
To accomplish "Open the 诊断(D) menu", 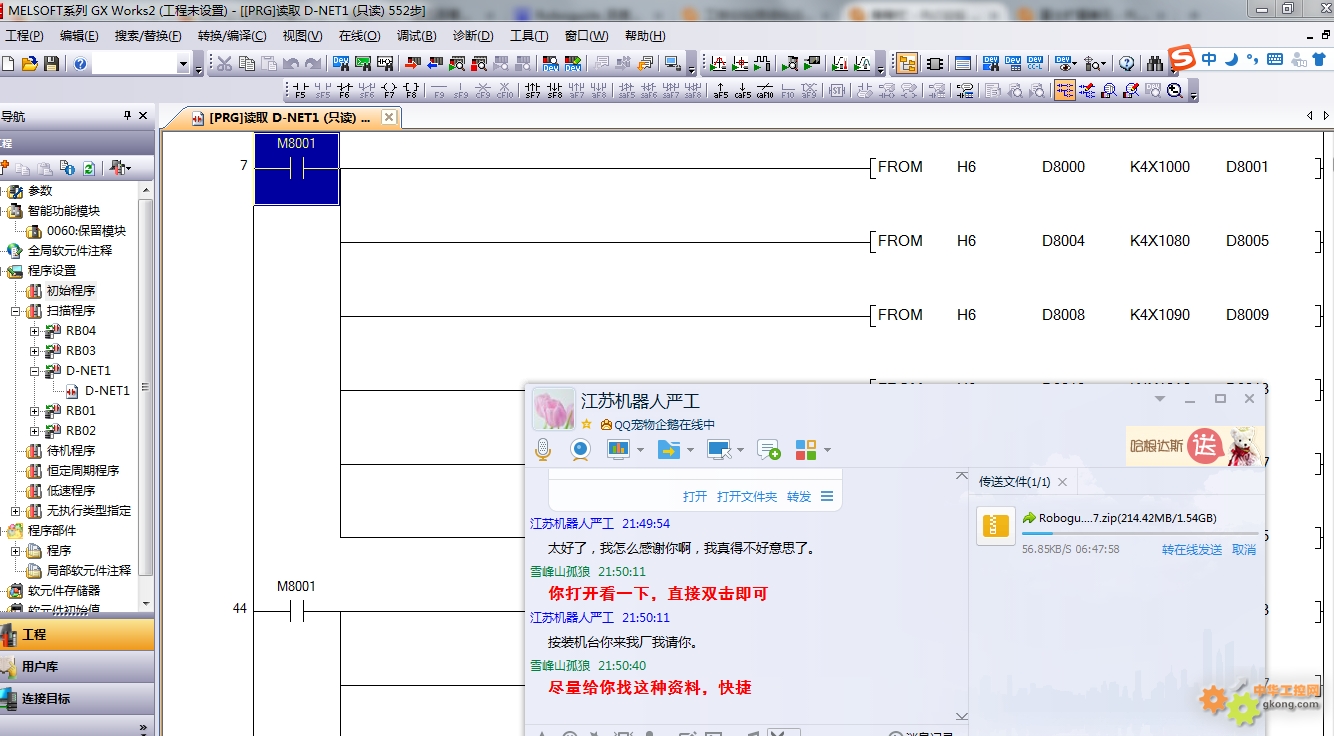I will tap(473, 36).
